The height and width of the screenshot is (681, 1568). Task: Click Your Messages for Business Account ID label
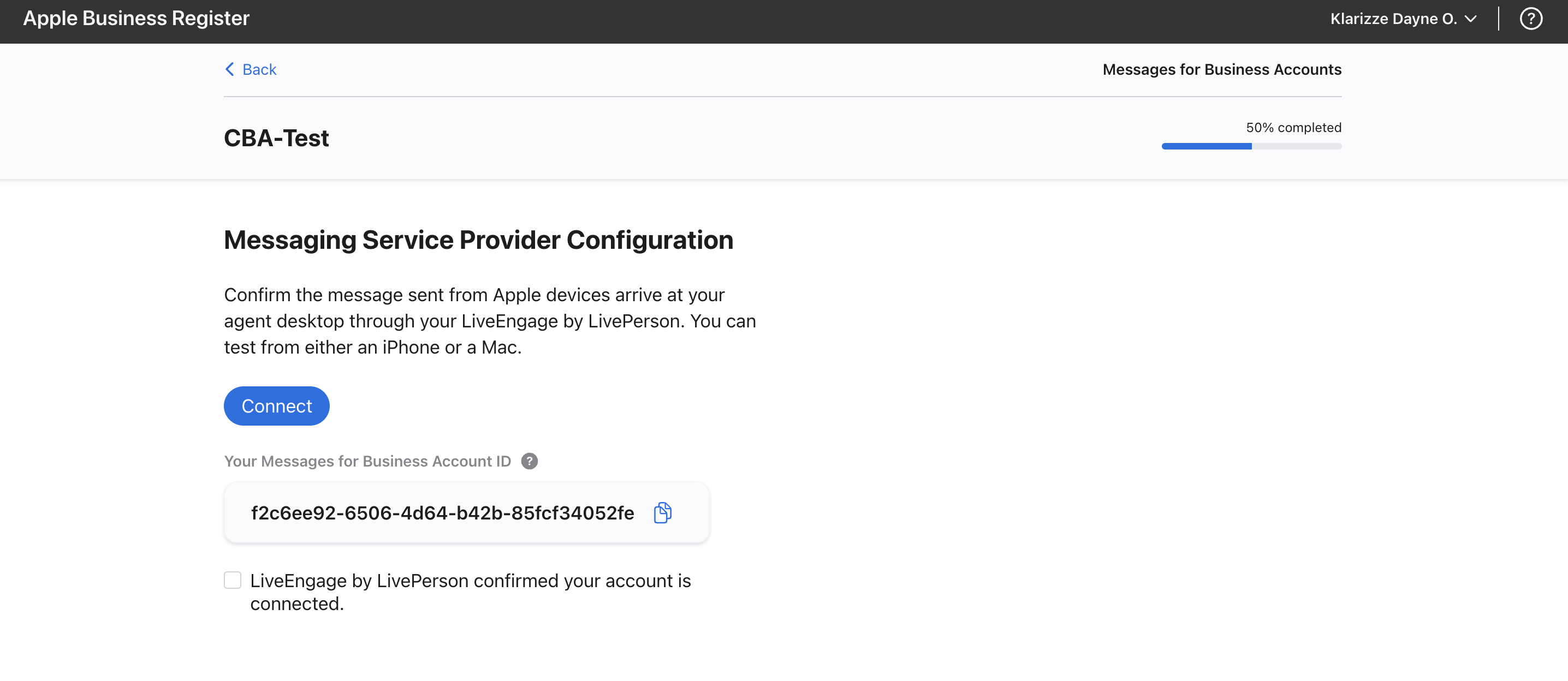(367, 461)
